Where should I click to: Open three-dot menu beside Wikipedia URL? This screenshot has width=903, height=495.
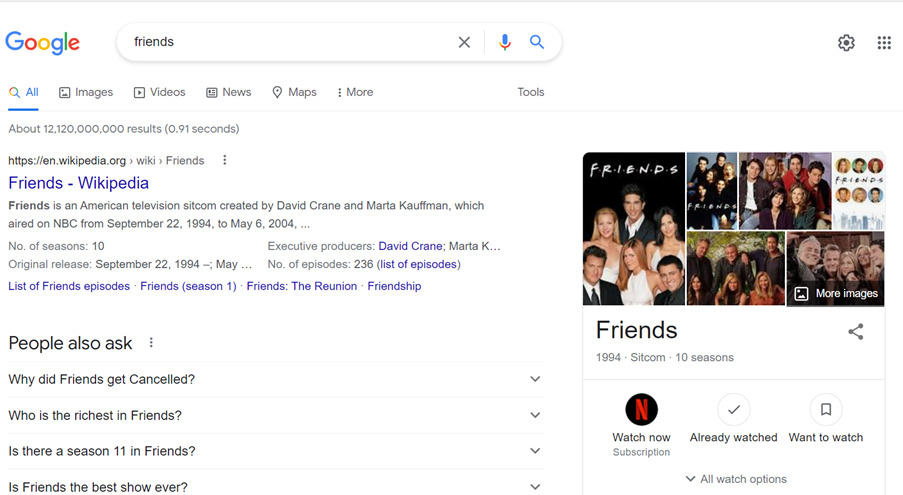pyautogui.click(x=225, y=160)
